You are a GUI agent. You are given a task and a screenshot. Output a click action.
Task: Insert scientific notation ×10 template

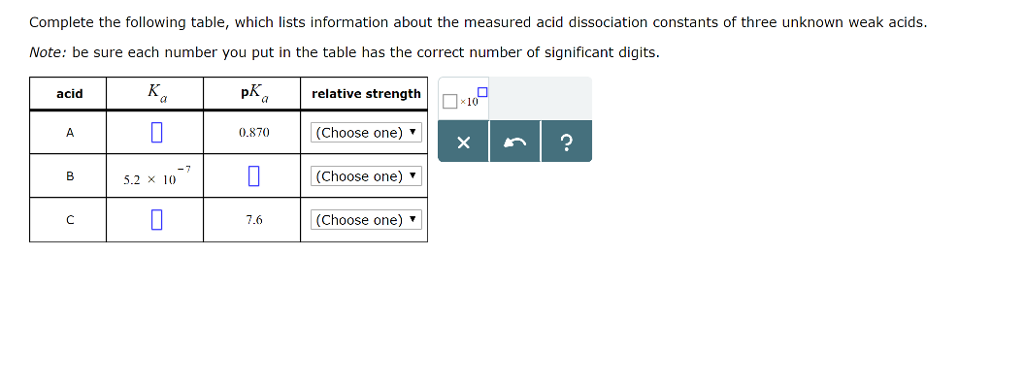point(465,97)
